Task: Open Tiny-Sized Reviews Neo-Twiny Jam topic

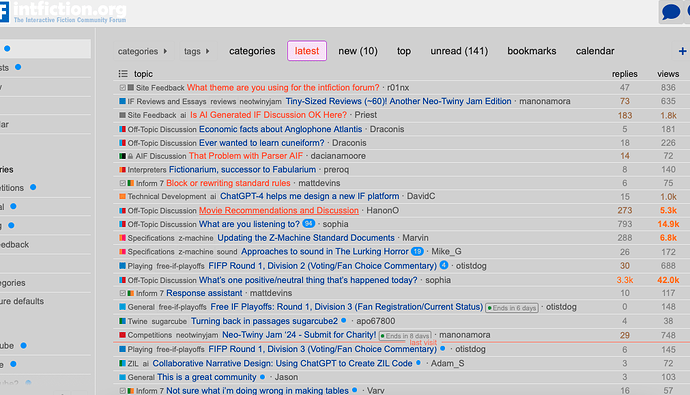Action: point(398,101)
